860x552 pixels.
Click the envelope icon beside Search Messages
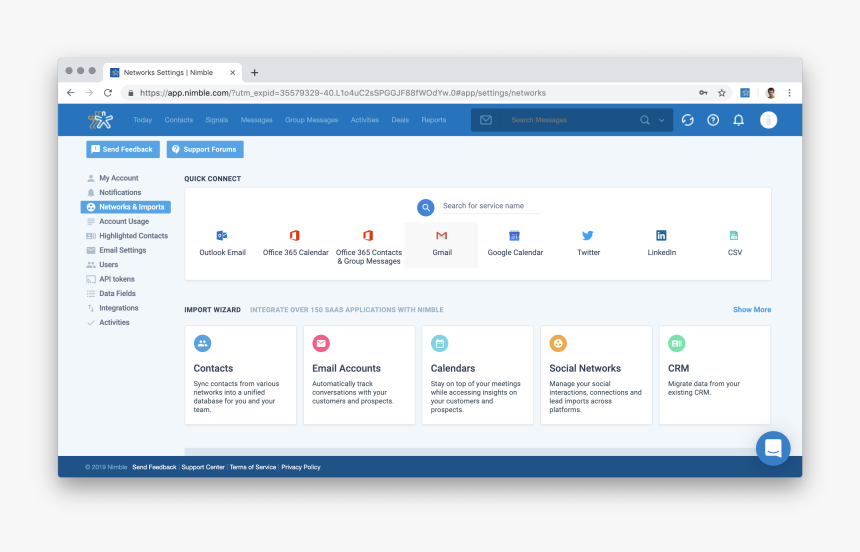tap(486, 120)
